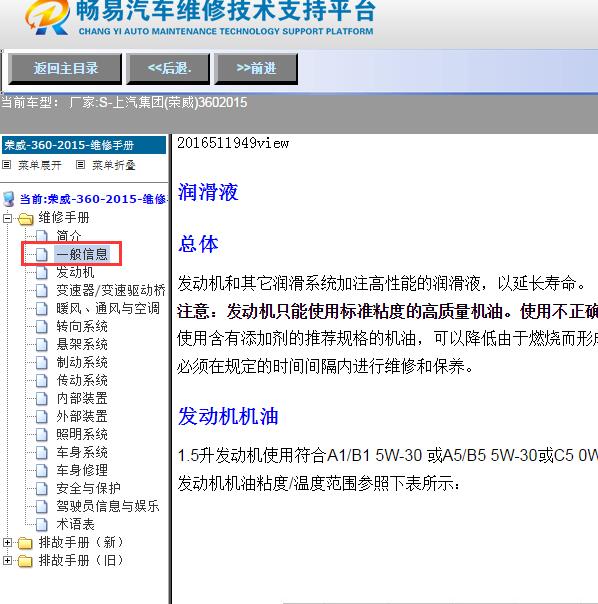Click page icon next to 车身系统
This screenshot has width=598, height=604.
pos(42,452)
